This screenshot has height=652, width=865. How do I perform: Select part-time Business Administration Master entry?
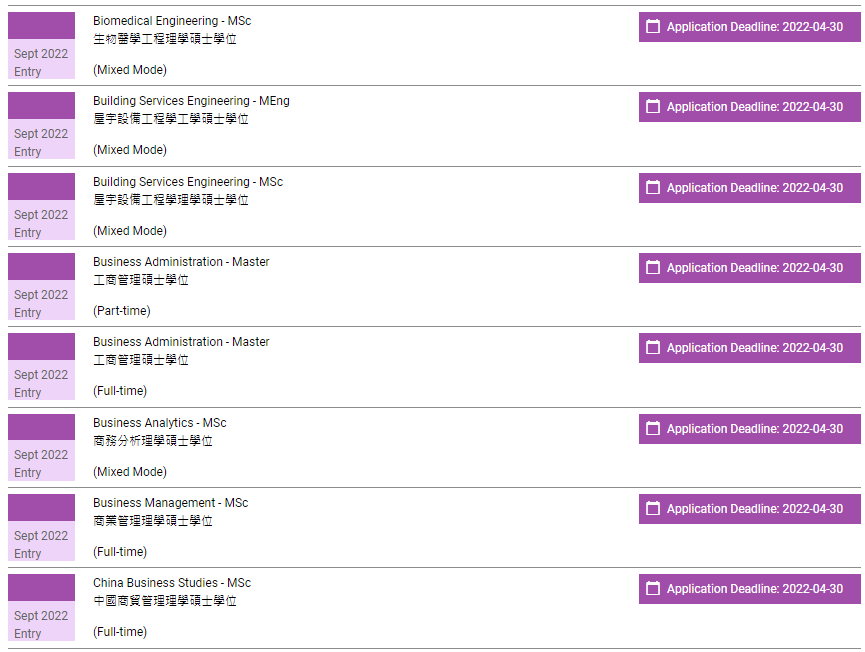[x=181, y=262]
